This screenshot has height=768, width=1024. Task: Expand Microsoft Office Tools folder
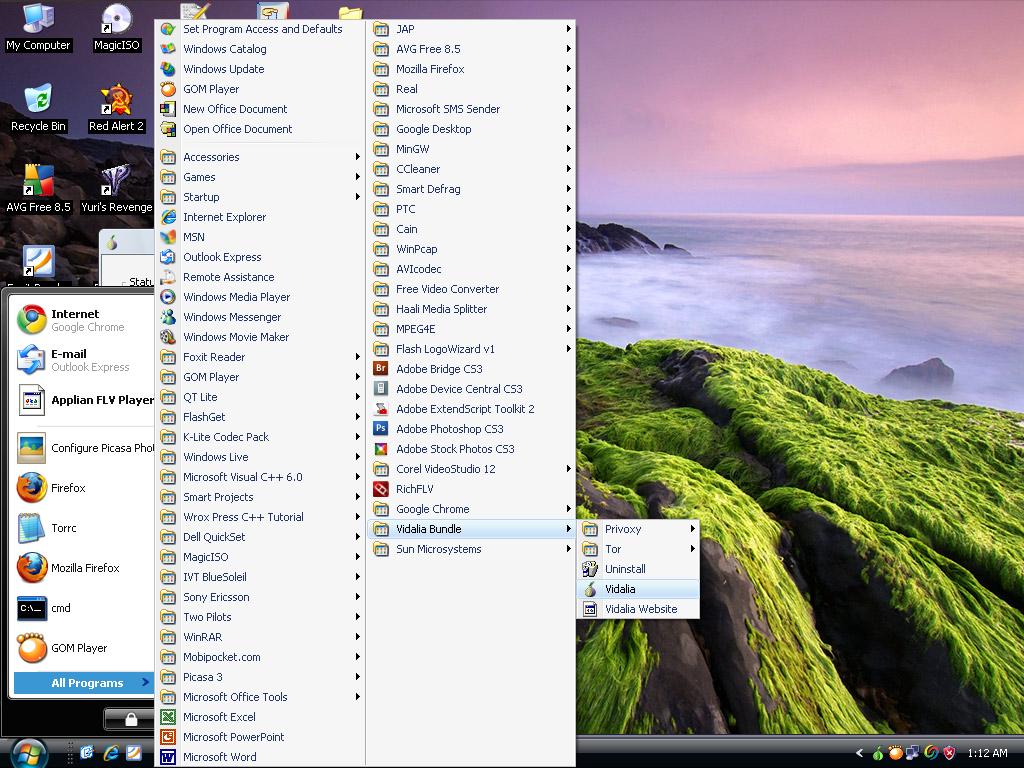tap(260, 697)
